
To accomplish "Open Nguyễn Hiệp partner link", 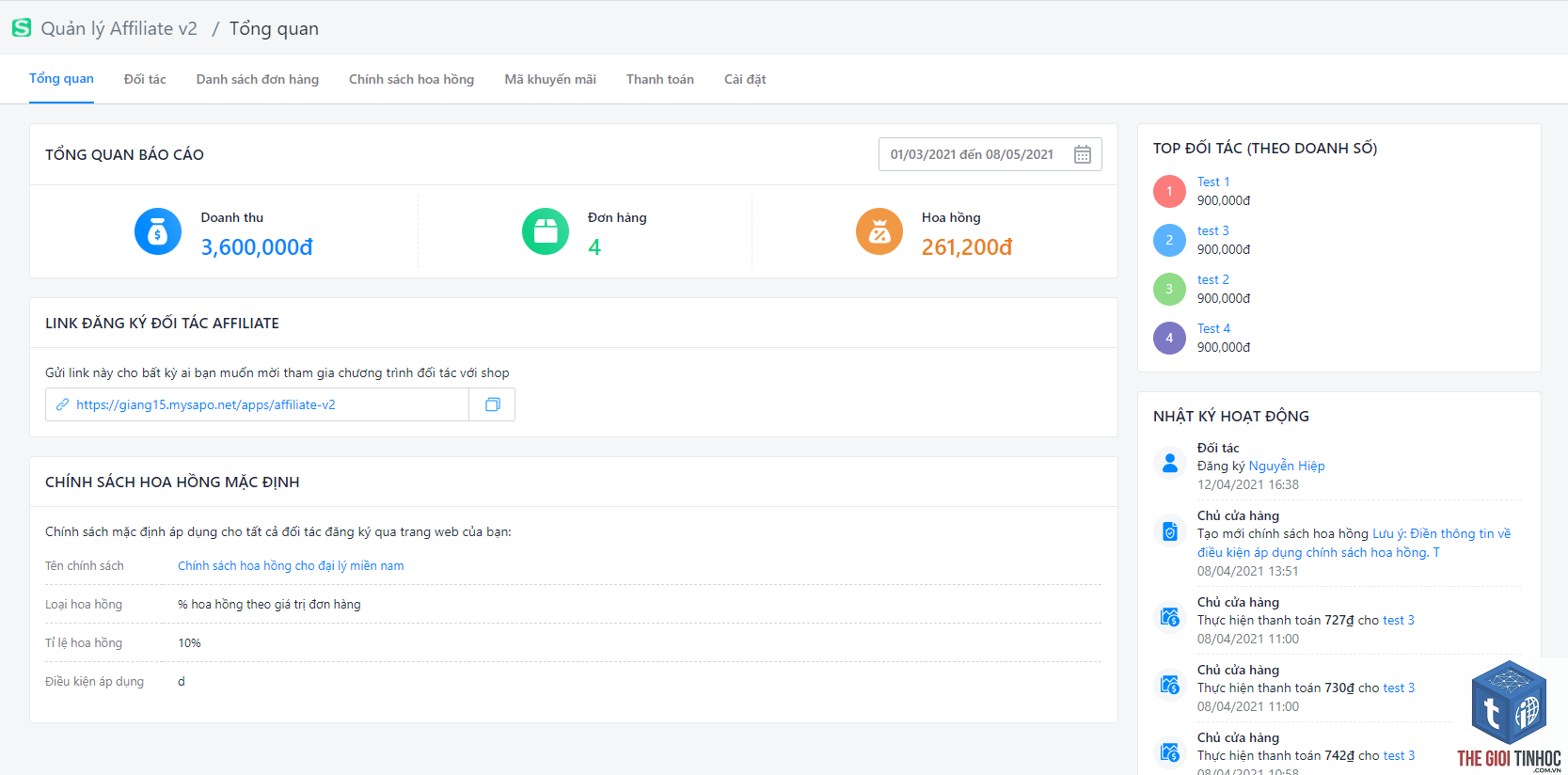I will tap(1287, 466).
